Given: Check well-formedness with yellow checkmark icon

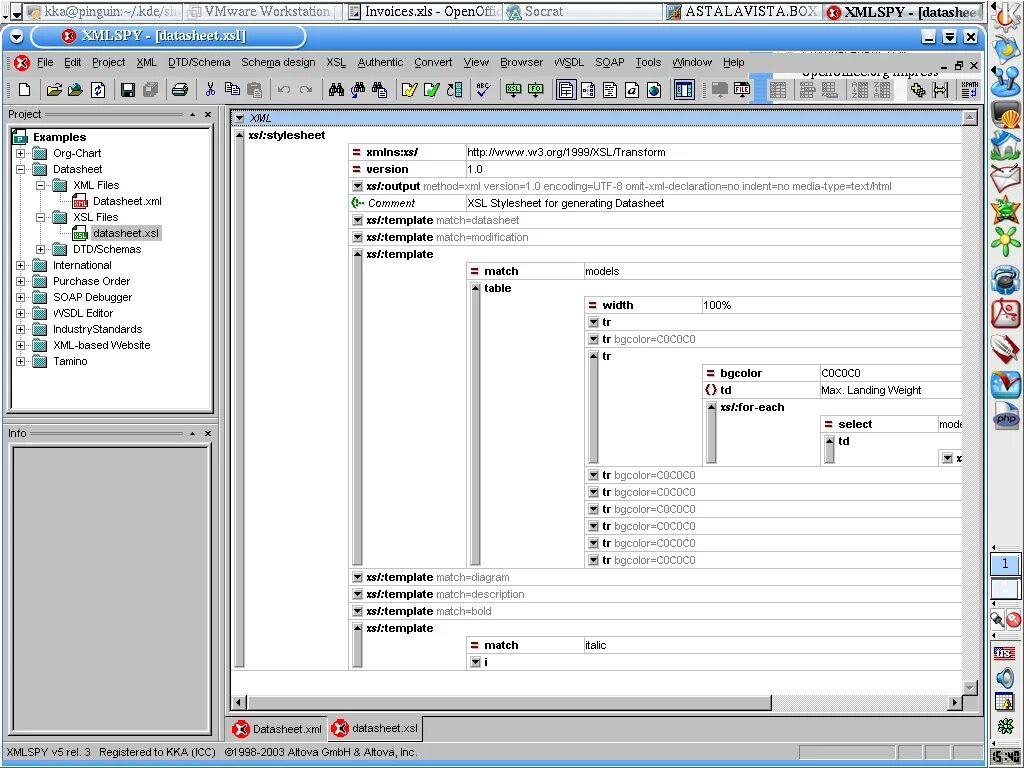Looking at the screenshot, I should tap(409, 90).
